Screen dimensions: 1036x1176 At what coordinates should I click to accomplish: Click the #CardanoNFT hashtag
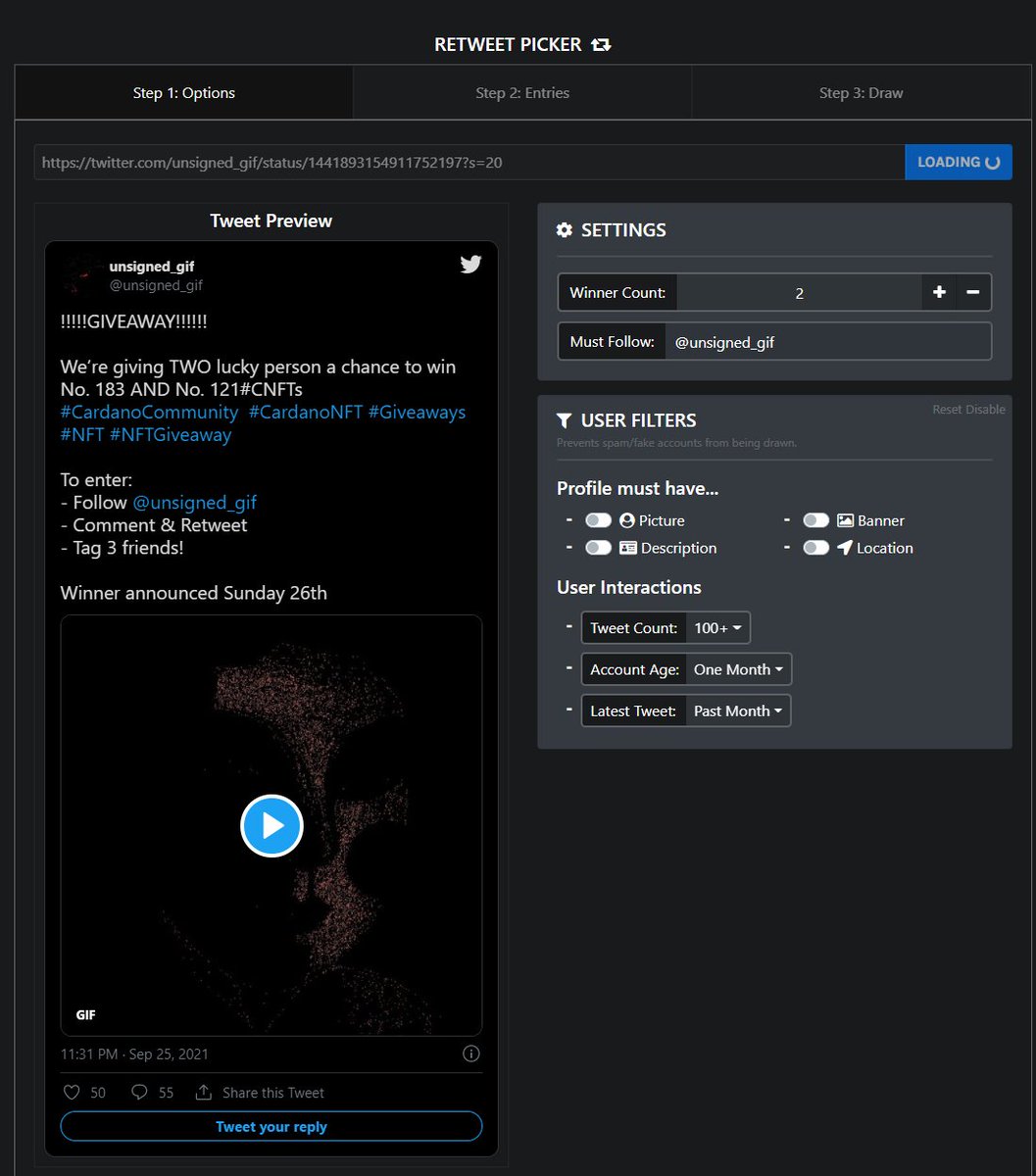tap(306, 412)
